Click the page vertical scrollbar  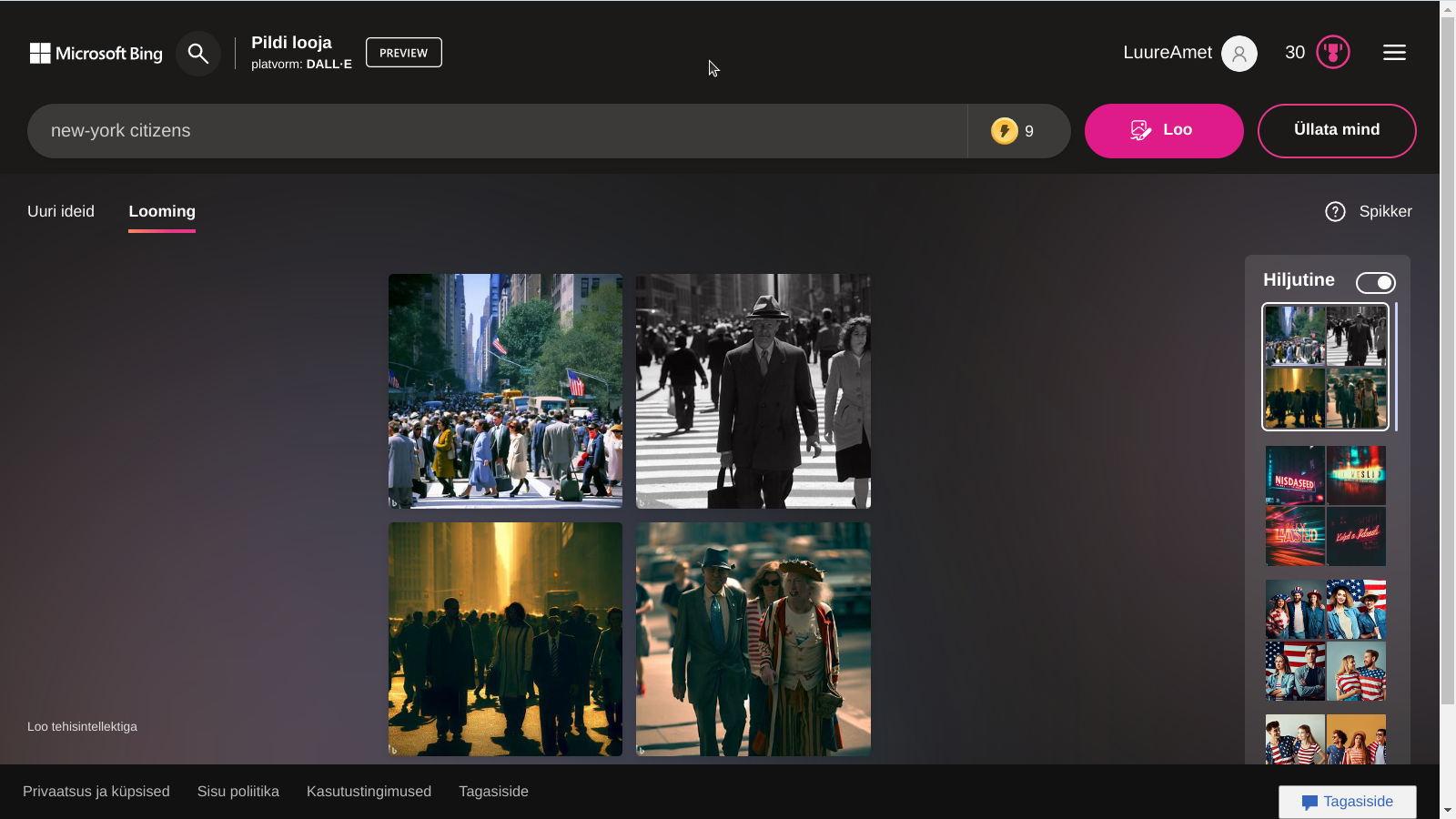(1448, 360)
